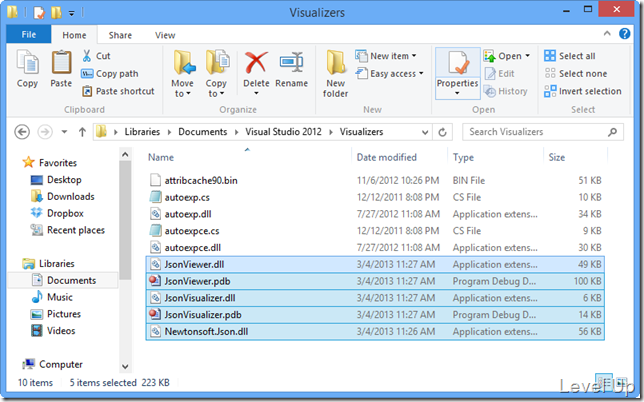
Task: Select Computer in navigation pane
Action: pyautogui.click(x=53, y=364)
